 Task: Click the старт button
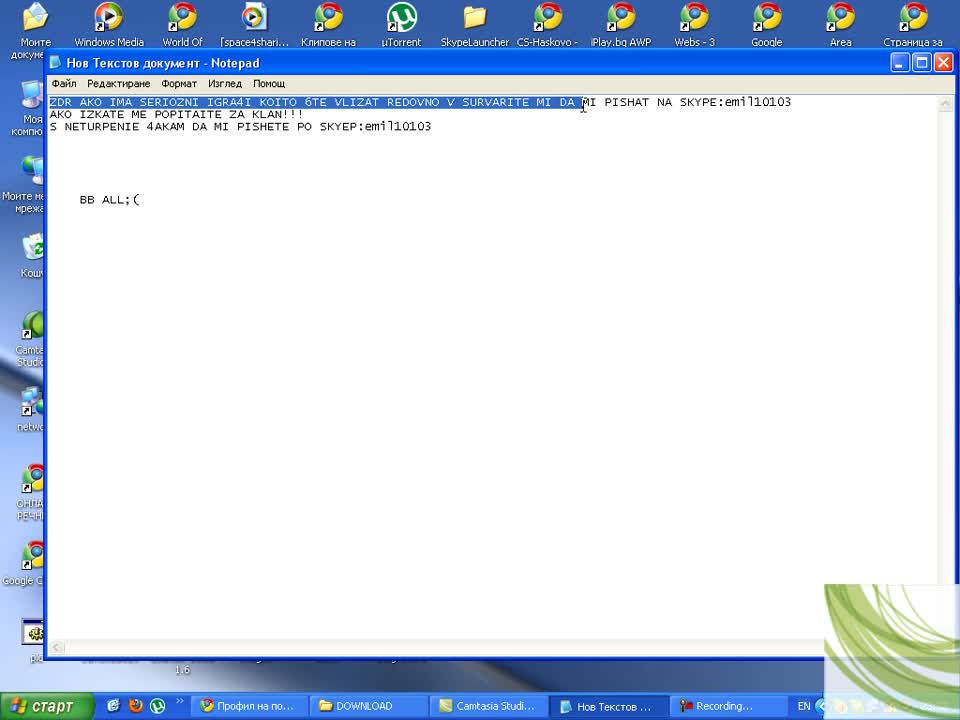(x=47, y=707)
